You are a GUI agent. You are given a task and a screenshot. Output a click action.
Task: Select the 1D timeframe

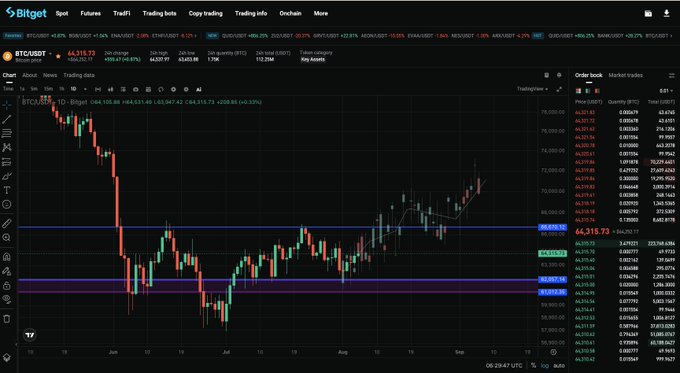coord(73,89)
